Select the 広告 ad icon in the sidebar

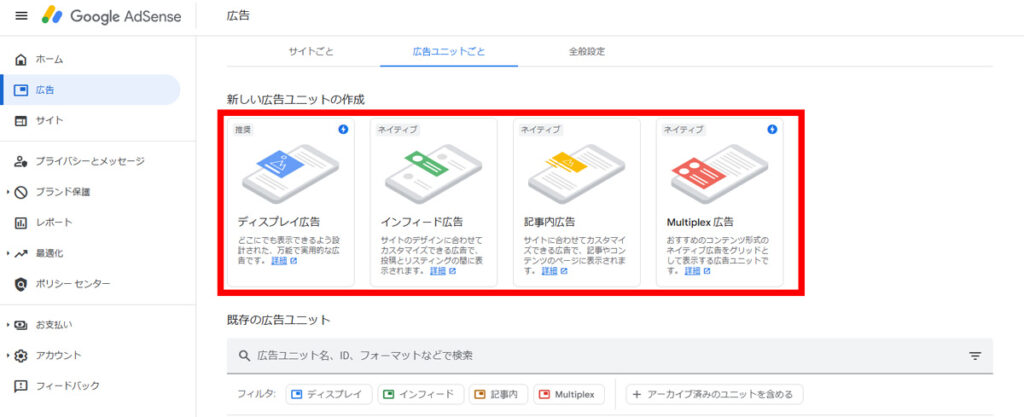(x=21, y=90)
